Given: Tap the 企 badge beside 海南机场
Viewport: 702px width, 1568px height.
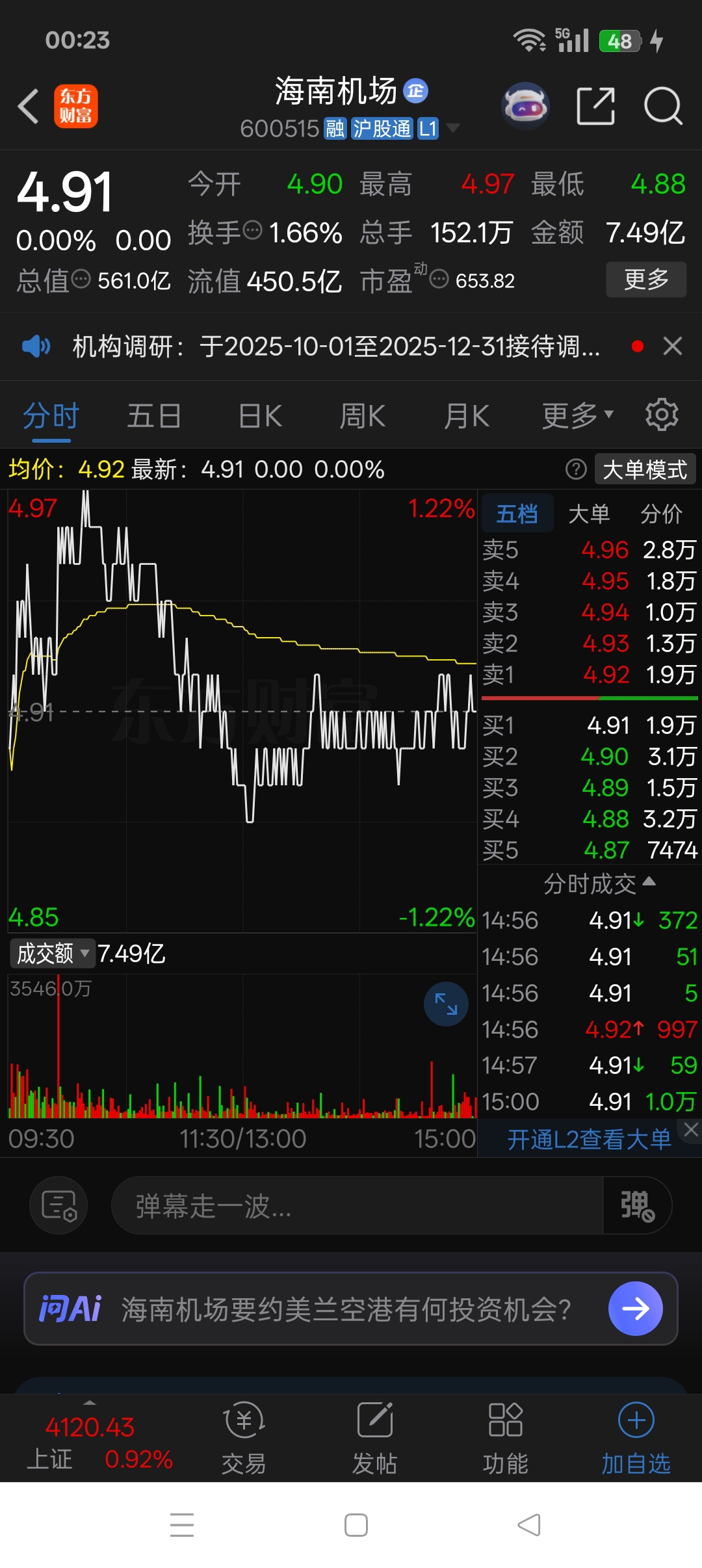Looking at the screenshot, I should coord(416,91).
